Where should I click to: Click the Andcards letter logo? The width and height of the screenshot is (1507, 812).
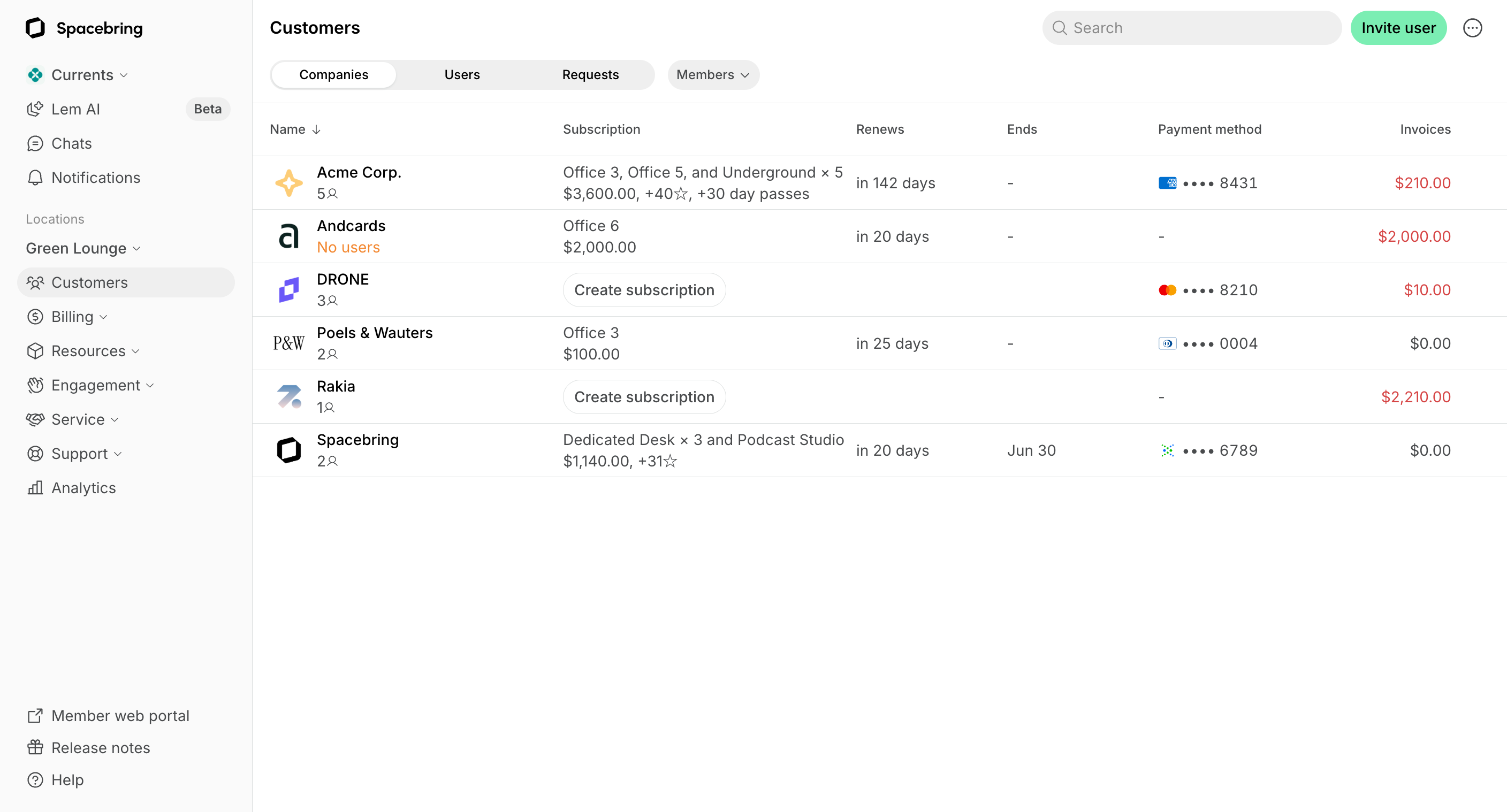pos(288,236)
